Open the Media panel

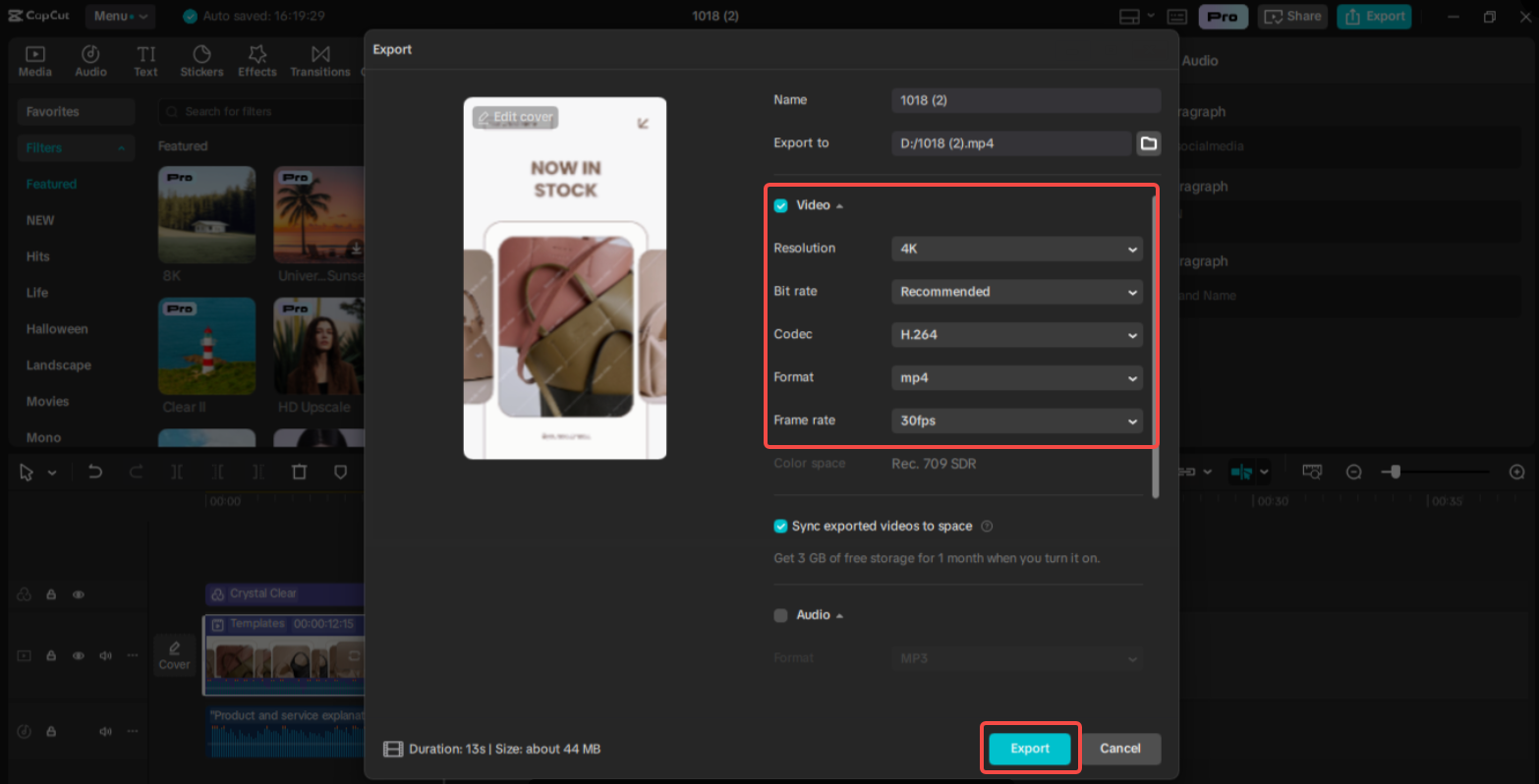tap(35, 60)
